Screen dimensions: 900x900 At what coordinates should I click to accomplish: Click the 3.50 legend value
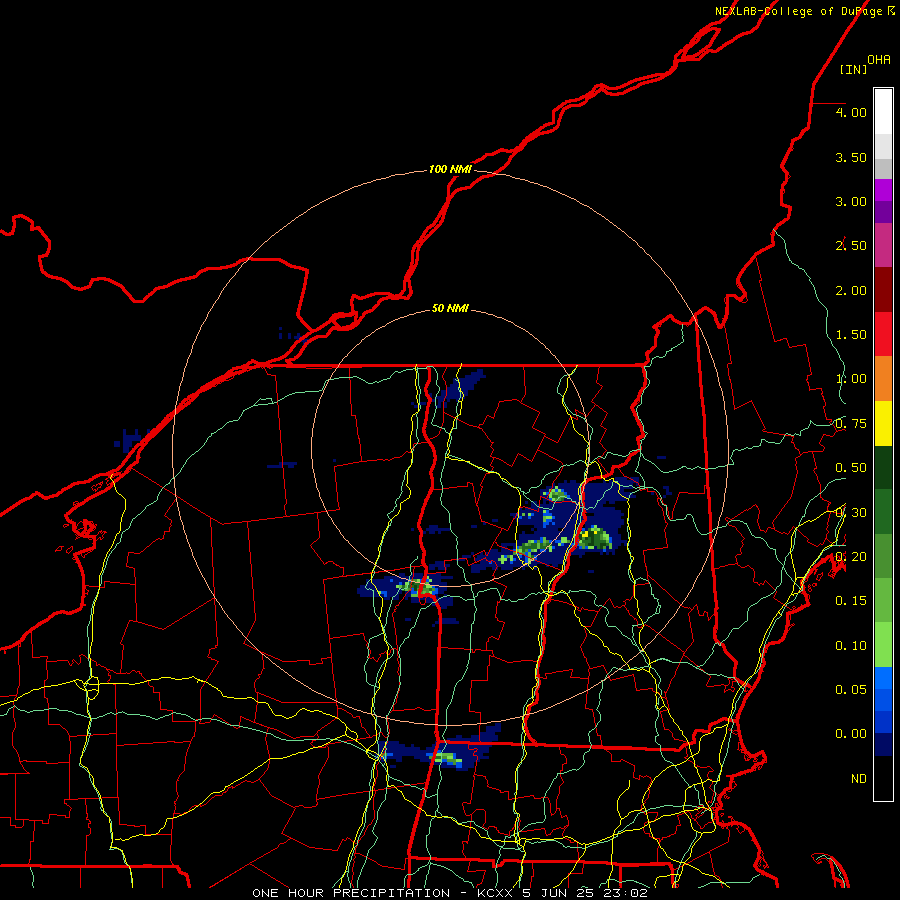click(851, 157)
